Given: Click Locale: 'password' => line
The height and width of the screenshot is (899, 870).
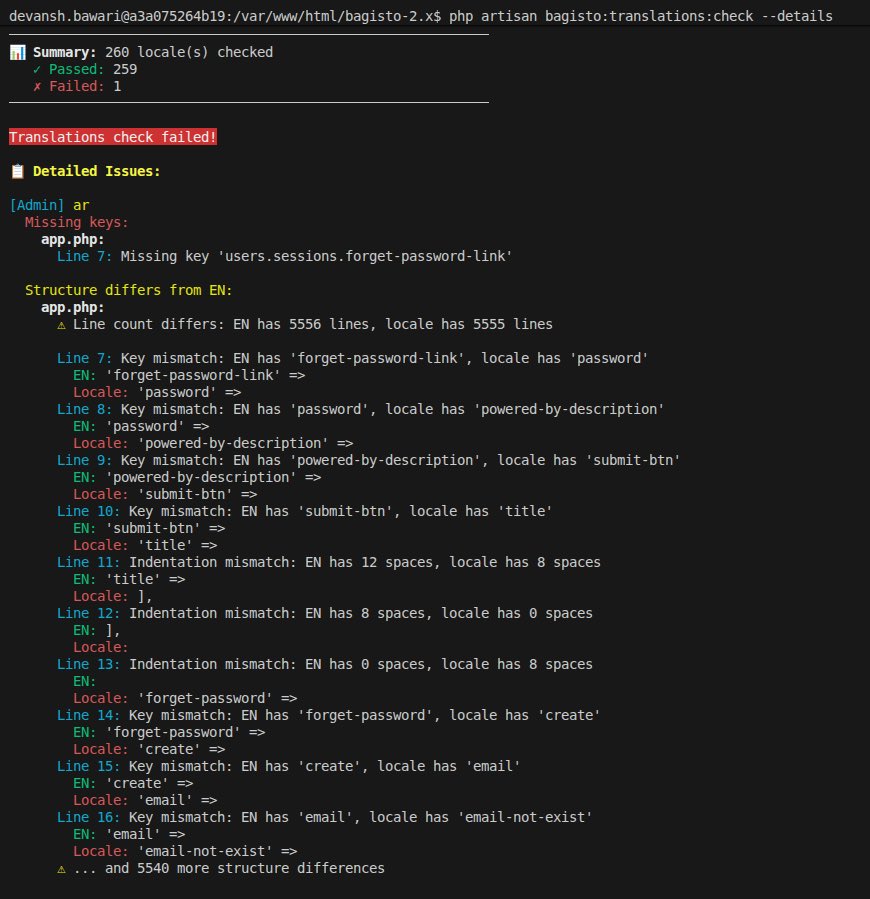Looking at the screenshot, I should 157,393.
